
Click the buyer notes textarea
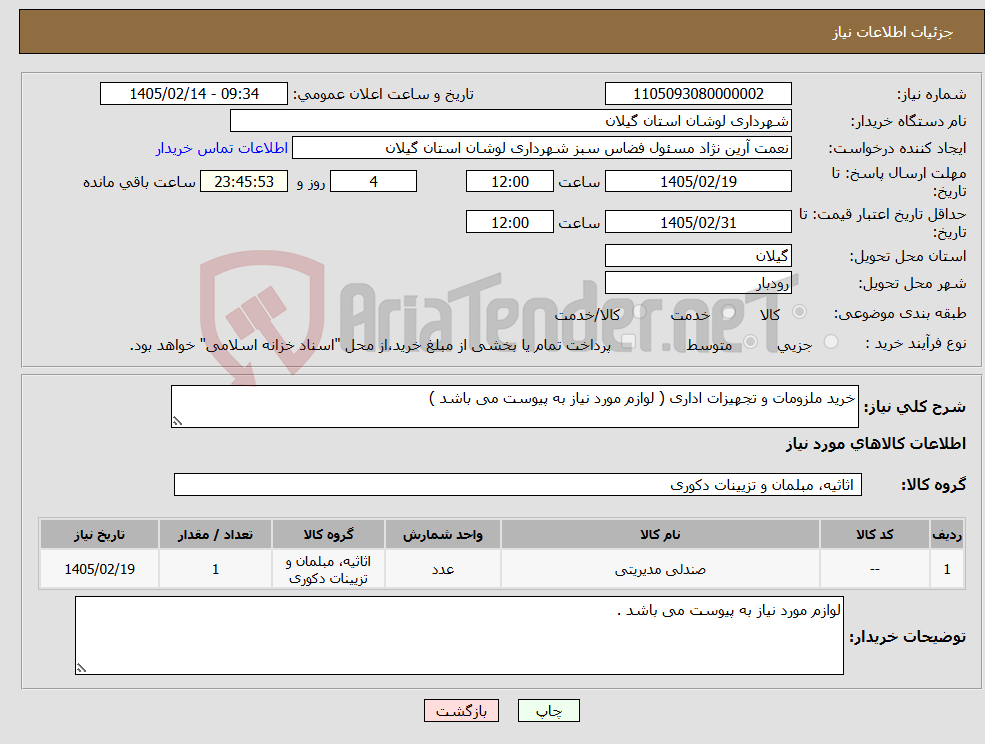pos(459,636)
